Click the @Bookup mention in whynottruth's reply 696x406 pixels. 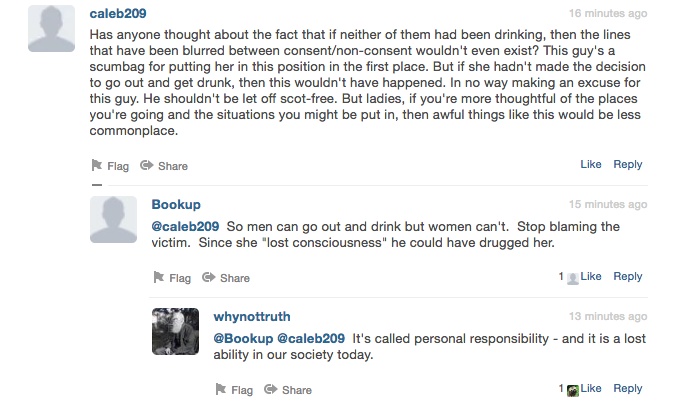[x=243, y=339]
